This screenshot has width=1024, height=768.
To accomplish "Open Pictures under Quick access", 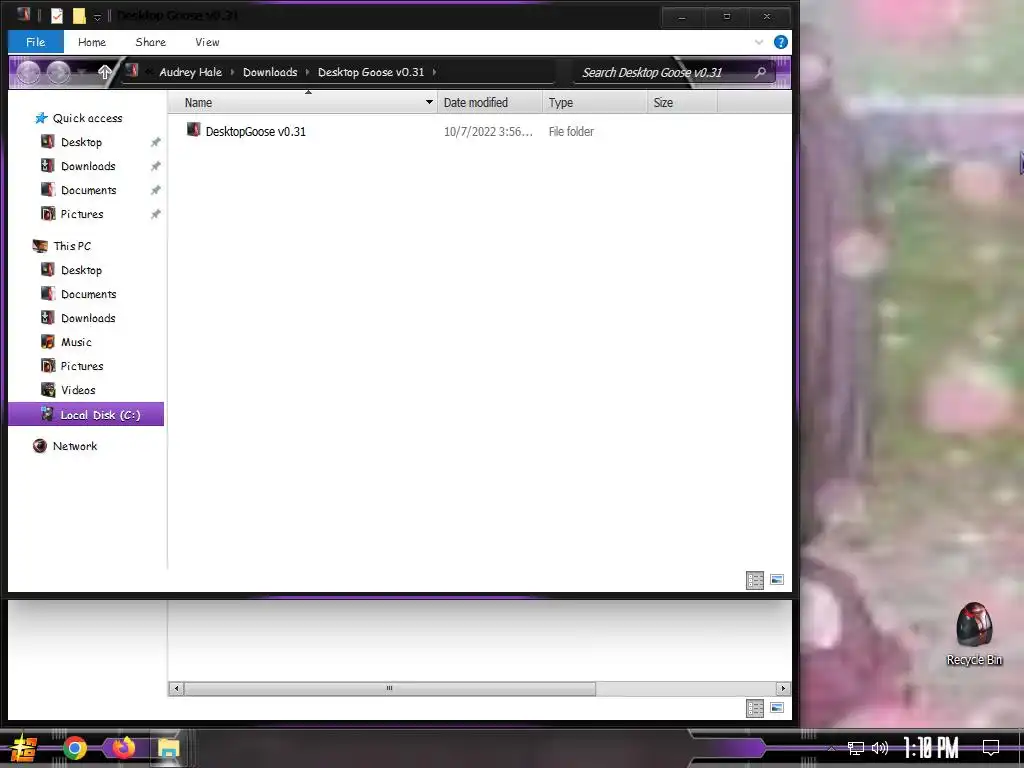I will (82, 214).
